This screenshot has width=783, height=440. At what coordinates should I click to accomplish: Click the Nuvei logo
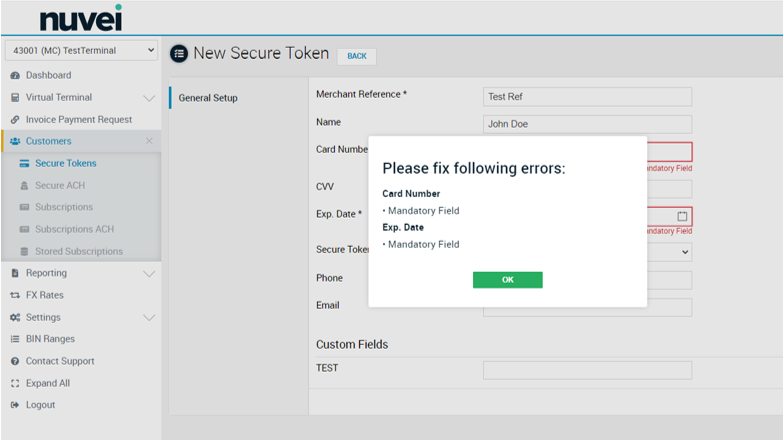click(x=80, y=19)
